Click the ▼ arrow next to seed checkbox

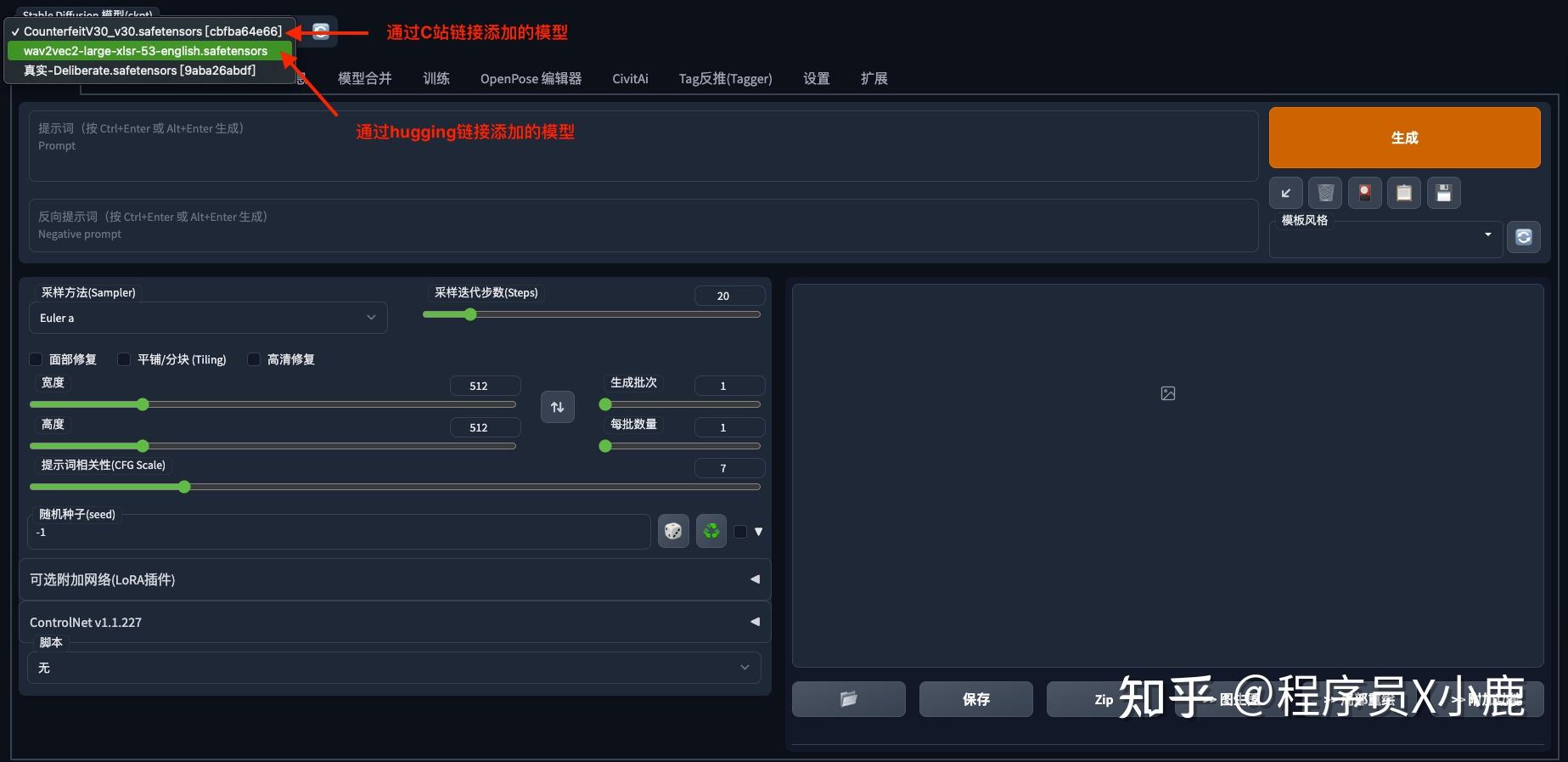758,532
